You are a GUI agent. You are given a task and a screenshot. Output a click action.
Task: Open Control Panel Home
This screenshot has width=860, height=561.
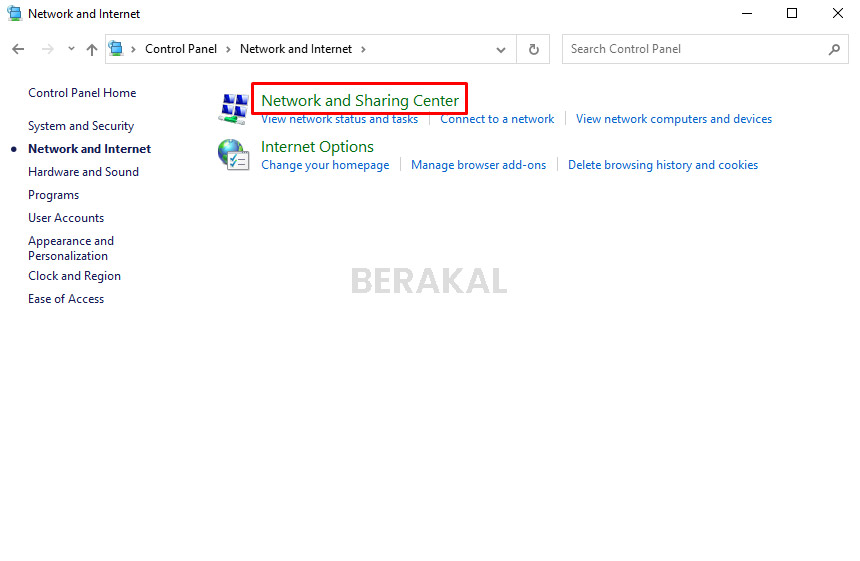coord(82,93)
